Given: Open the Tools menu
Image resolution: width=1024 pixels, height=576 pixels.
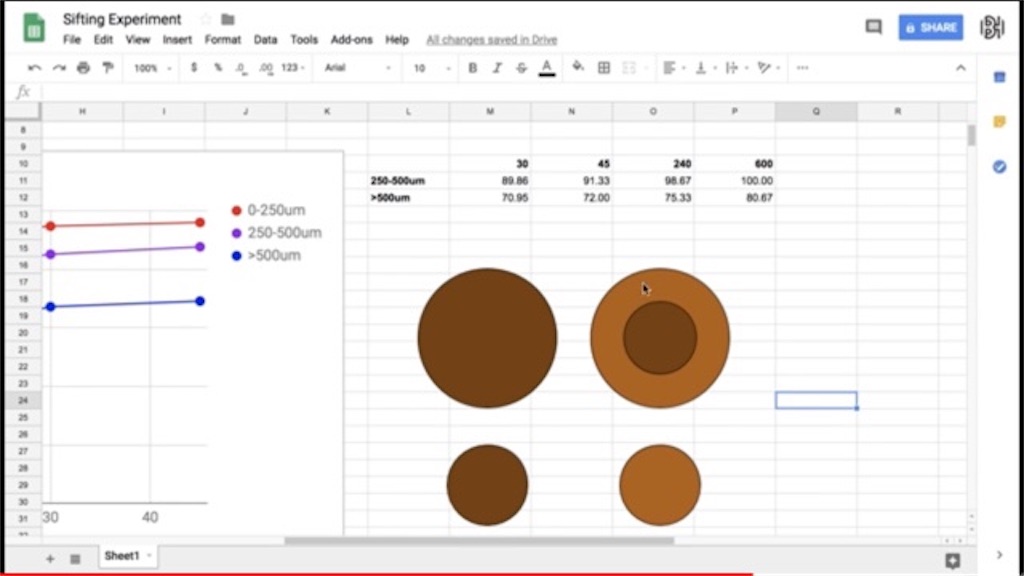Looking at the screenshot, I should click(x=304, y=40).
